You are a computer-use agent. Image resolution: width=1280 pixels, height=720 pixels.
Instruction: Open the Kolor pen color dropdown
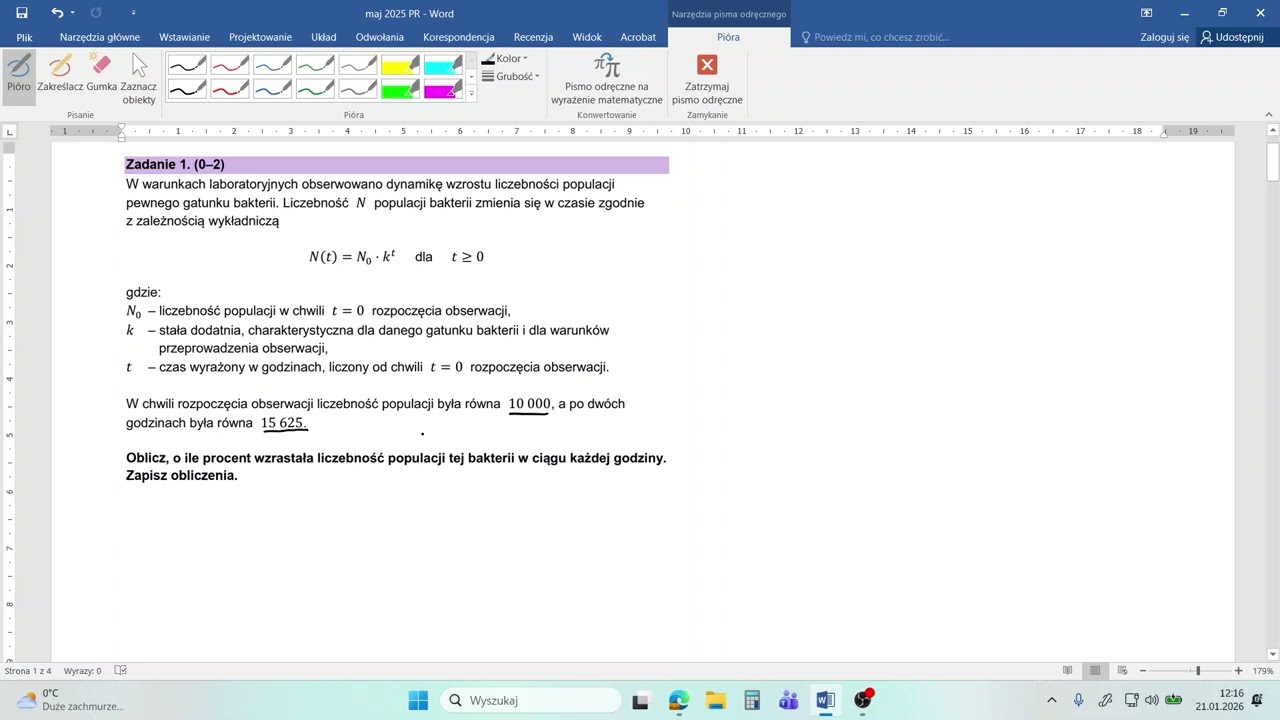[505, 59]
